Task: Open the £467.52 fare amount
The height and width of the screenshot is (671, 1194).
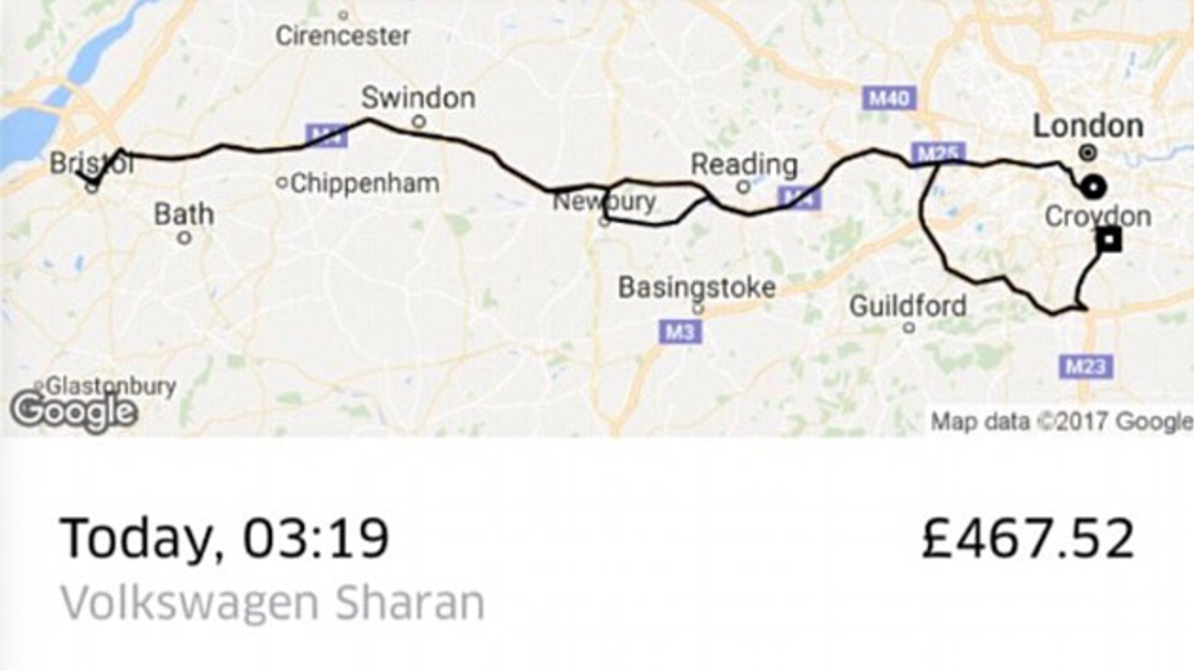Action: (x=1027, y=538)
